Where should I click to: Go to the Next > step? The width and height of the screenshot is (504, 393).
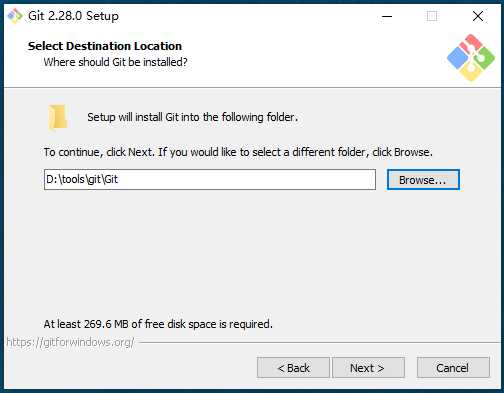coord(368,368)
